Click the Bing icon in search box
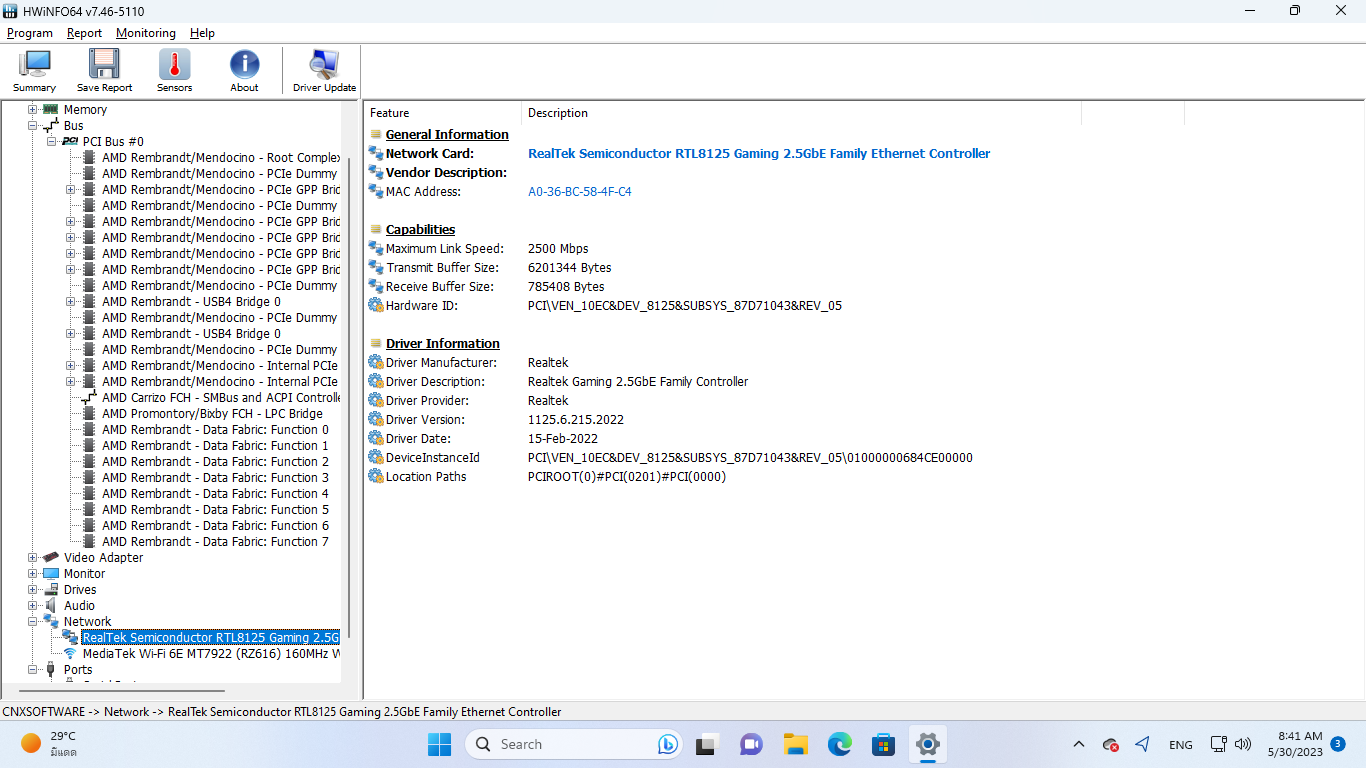The width and height of the screenshot is (1366, 768). click(668, 744)
